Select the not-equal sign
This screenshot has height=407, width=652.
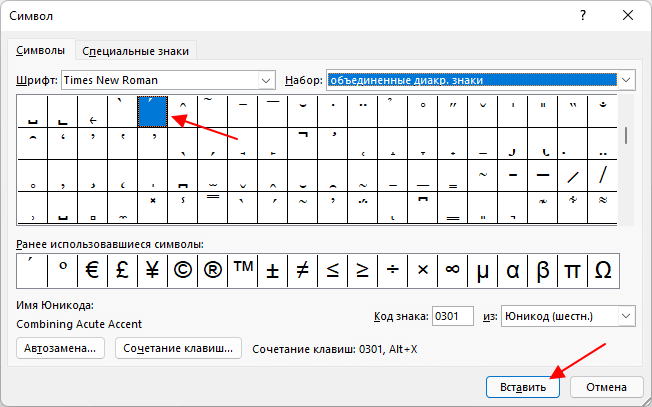pos(302,271)
